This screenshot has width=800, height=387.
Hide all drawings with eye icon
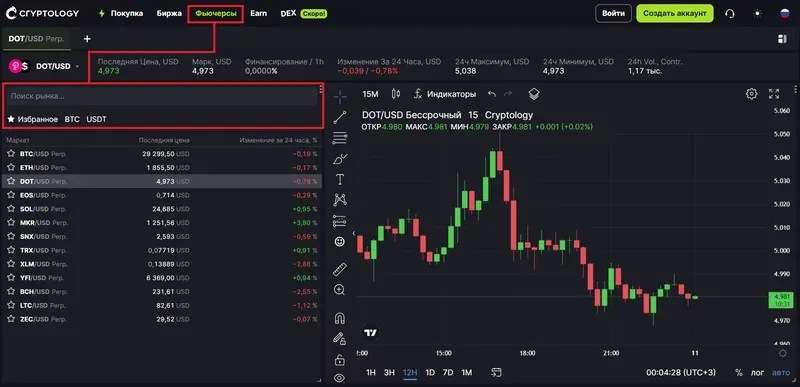[x=340, y=378]
